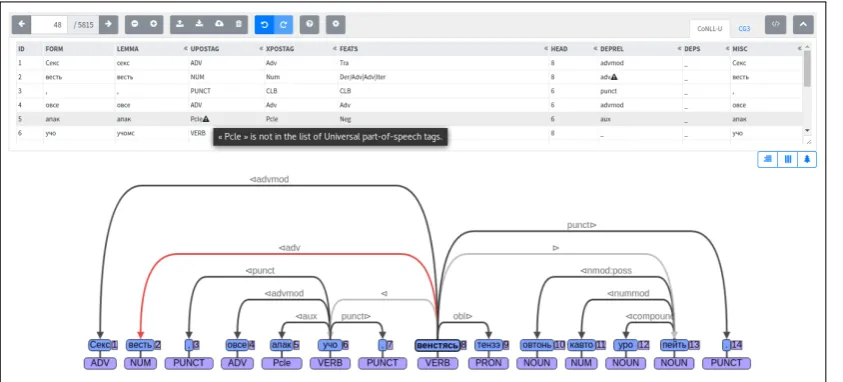Image resolution: width=843 pixels, height=382 pixels.
Task: Undo the last annotation change
Action: coord(265,24)
